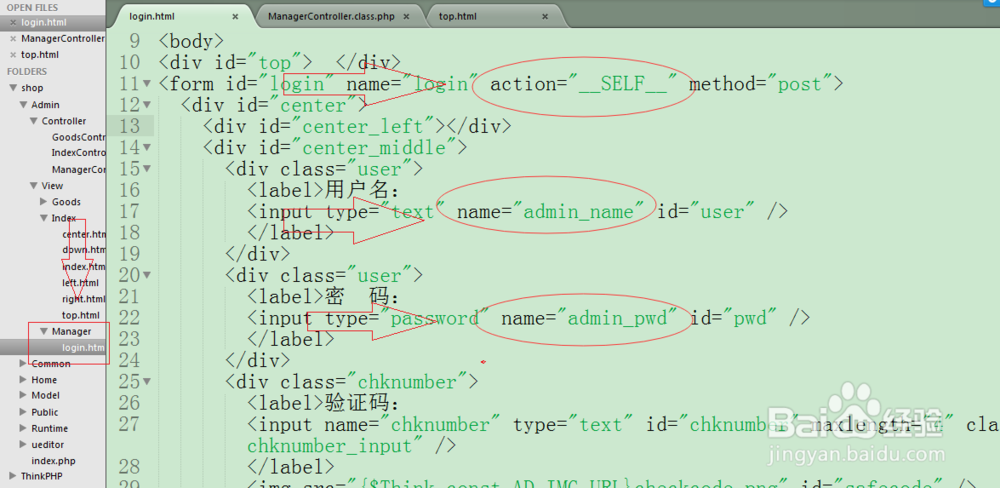Screen dimensions: 1000x488
Task: Click the div class="chknumber" line
Action: (351, 382)
